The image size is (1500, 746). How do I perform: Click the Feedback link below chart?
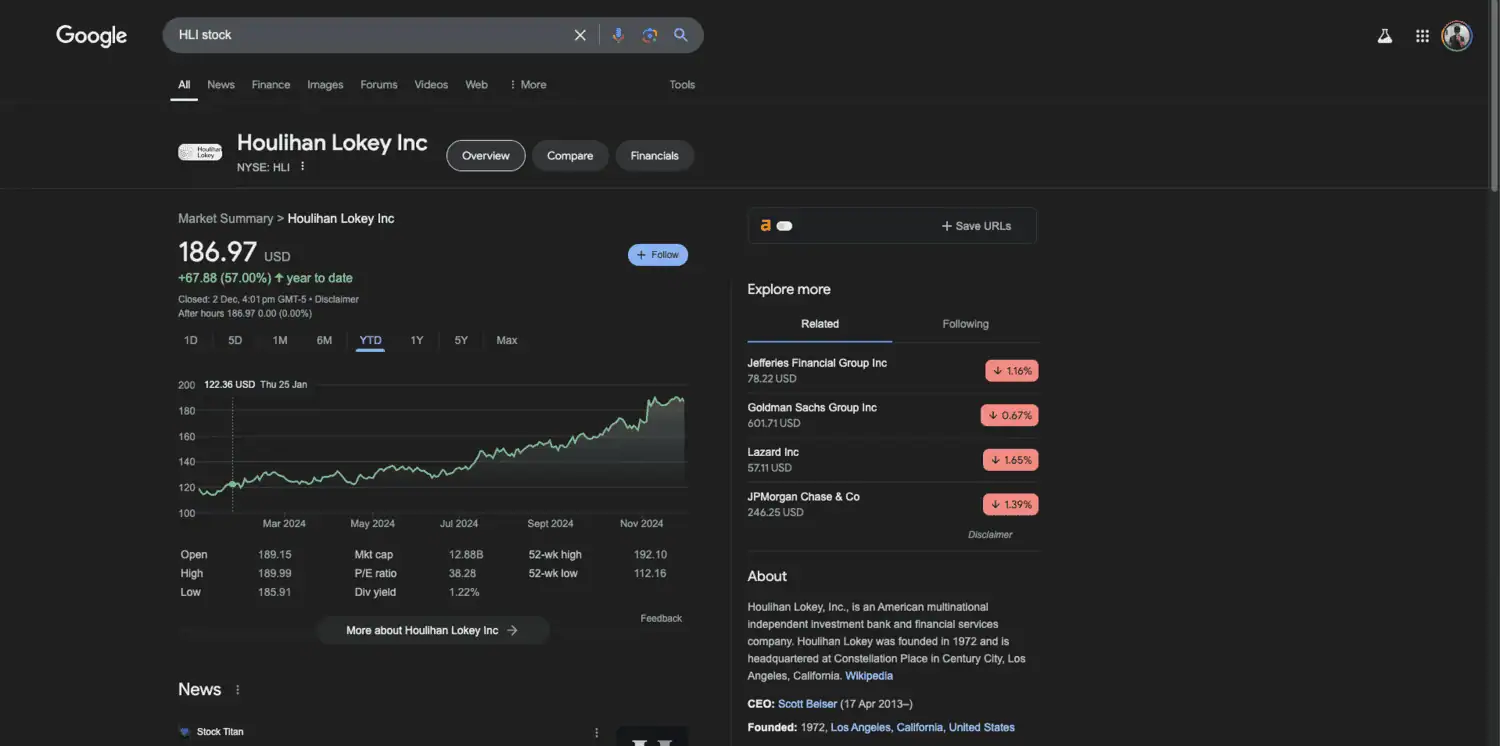tap(661, 619)
